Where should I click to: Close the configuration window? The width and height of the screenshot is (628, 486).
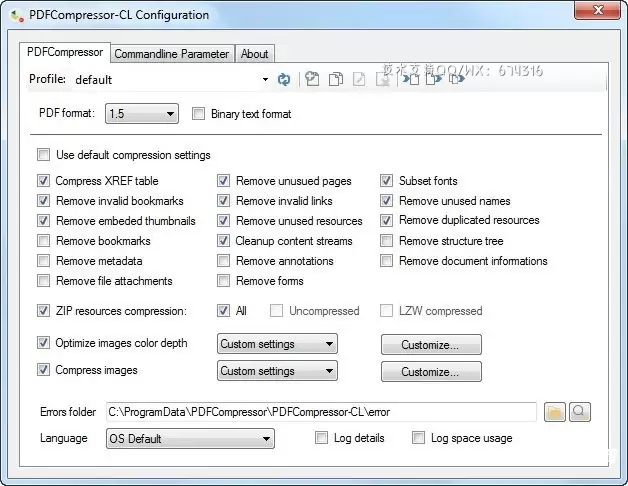(x=598, y=10)
